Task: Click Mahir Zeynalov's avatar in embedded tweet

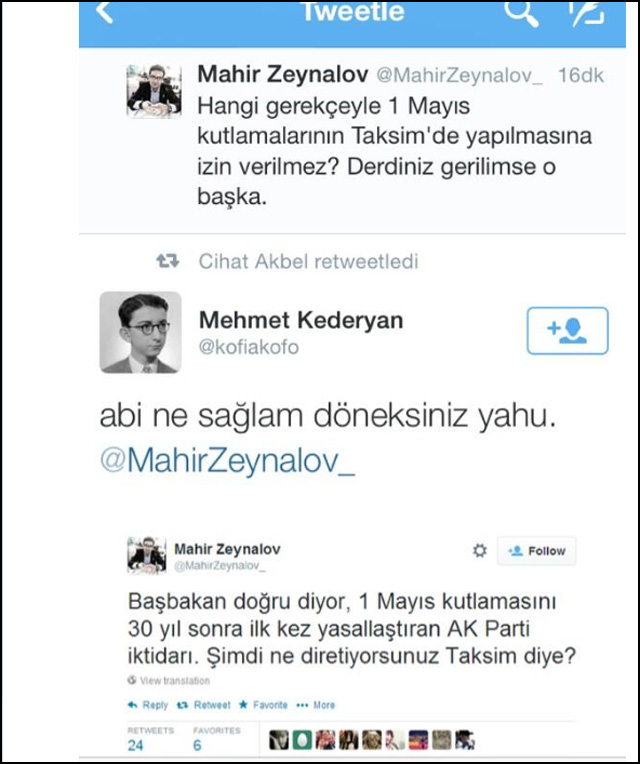Action: pos(146,555)
